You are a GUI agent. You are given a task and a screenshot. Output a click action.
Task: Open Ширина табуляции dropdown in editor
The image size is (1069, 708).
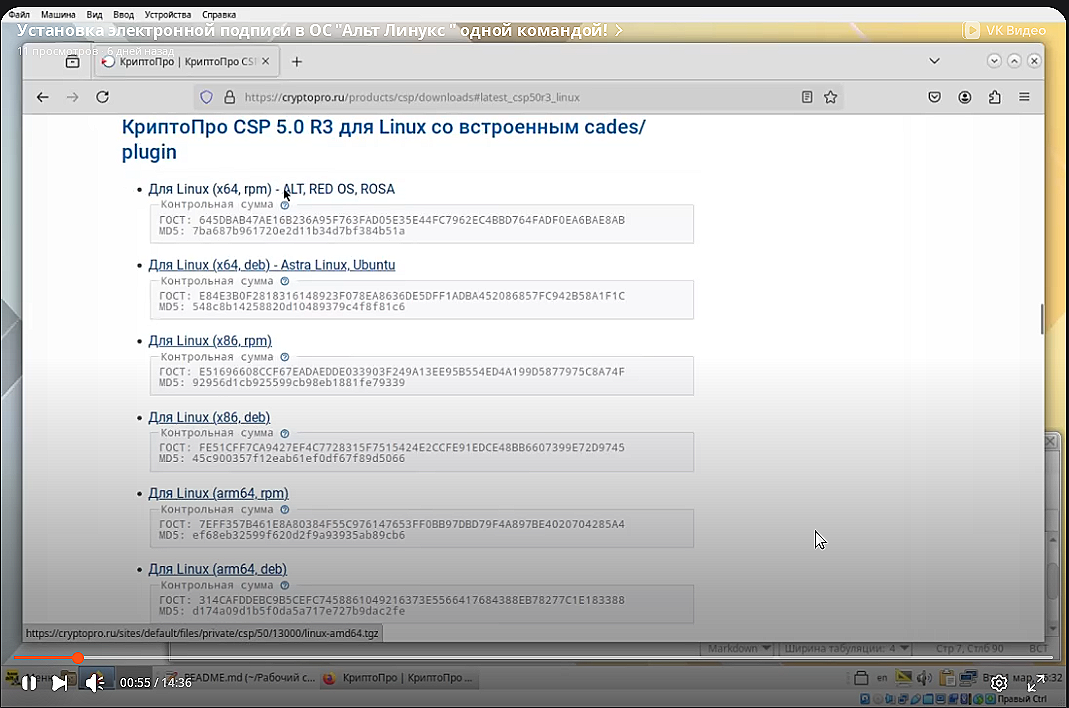click(x=847, y=648)
